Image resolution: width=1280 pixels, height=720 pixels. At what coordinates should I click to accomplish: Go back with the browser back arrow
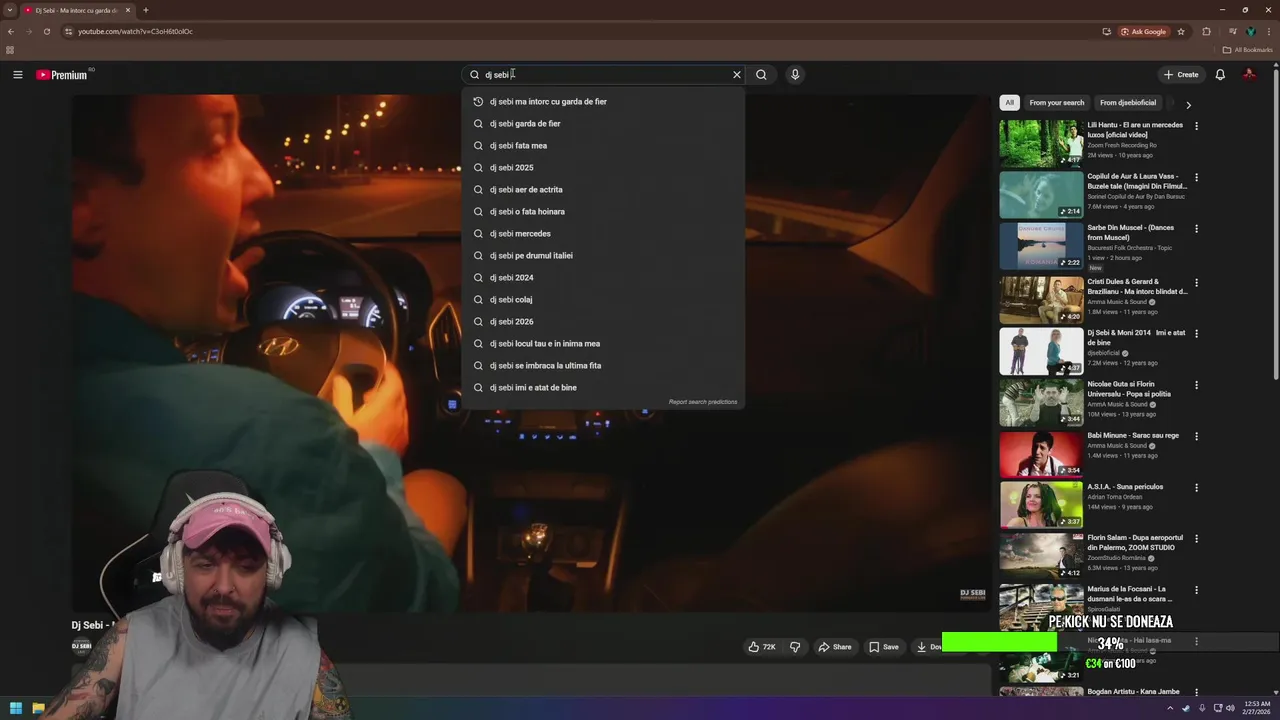10,31
